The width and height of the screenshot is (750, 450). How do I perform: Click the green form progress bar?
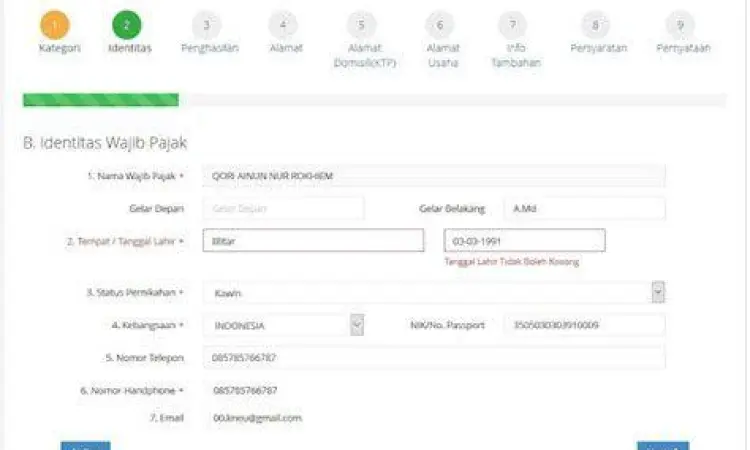[101, 99]
